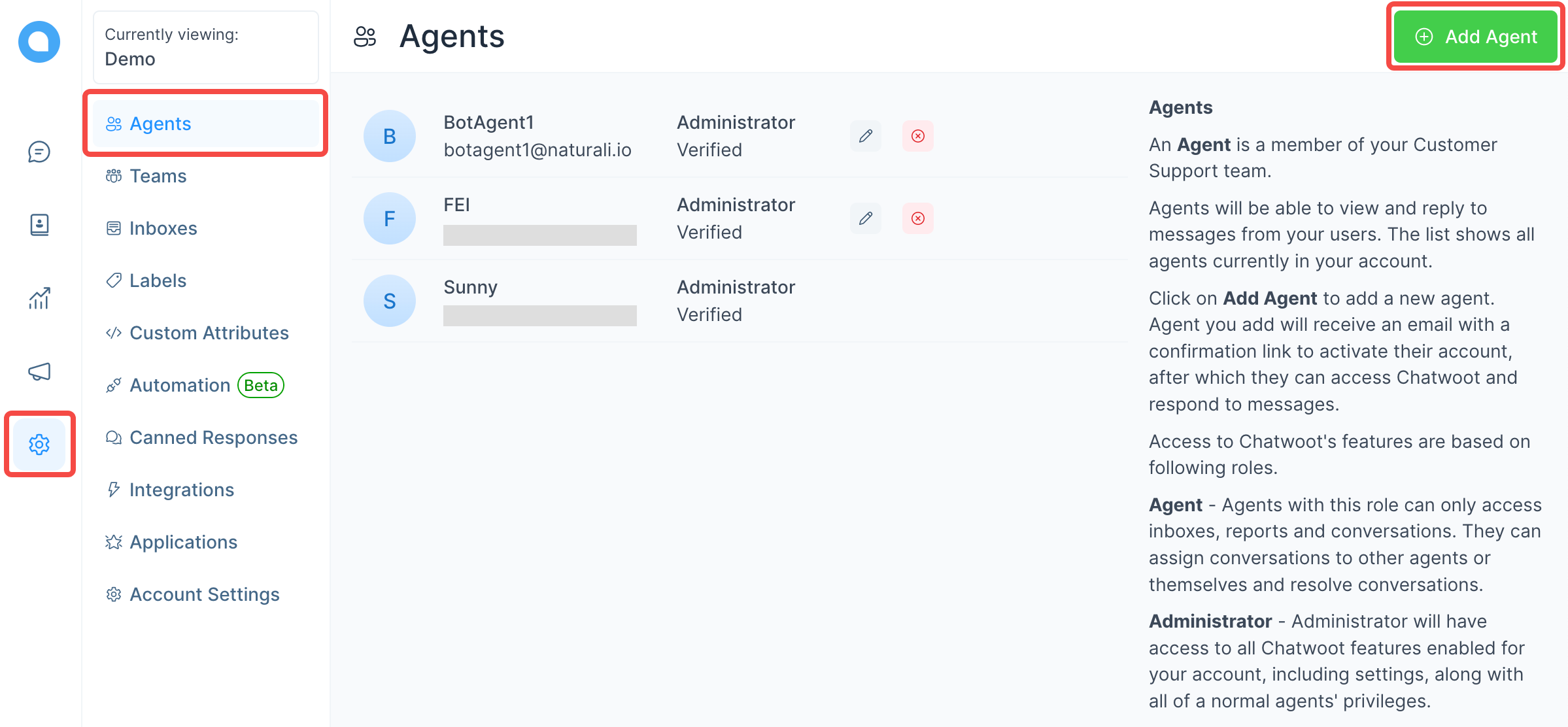Click edit pencil icon for FEI
The width and height of the screenshot is (1568, 727).
(865, 218)
